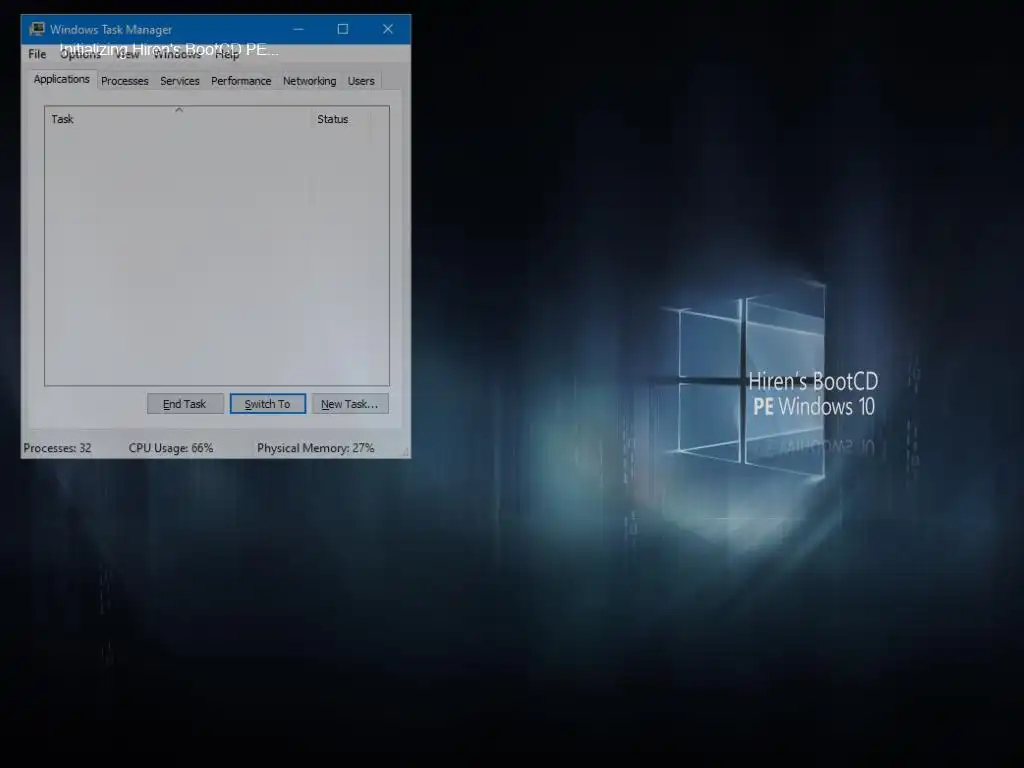Close the Windows Task Manager window

click(388, 29)
